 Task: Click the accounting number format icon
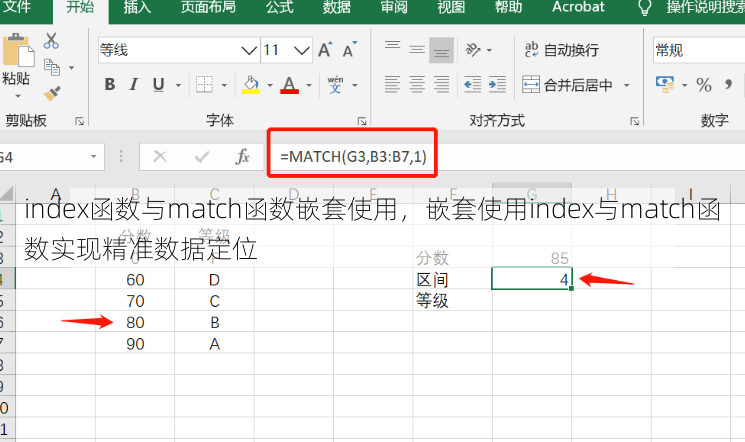pos(665,85)
